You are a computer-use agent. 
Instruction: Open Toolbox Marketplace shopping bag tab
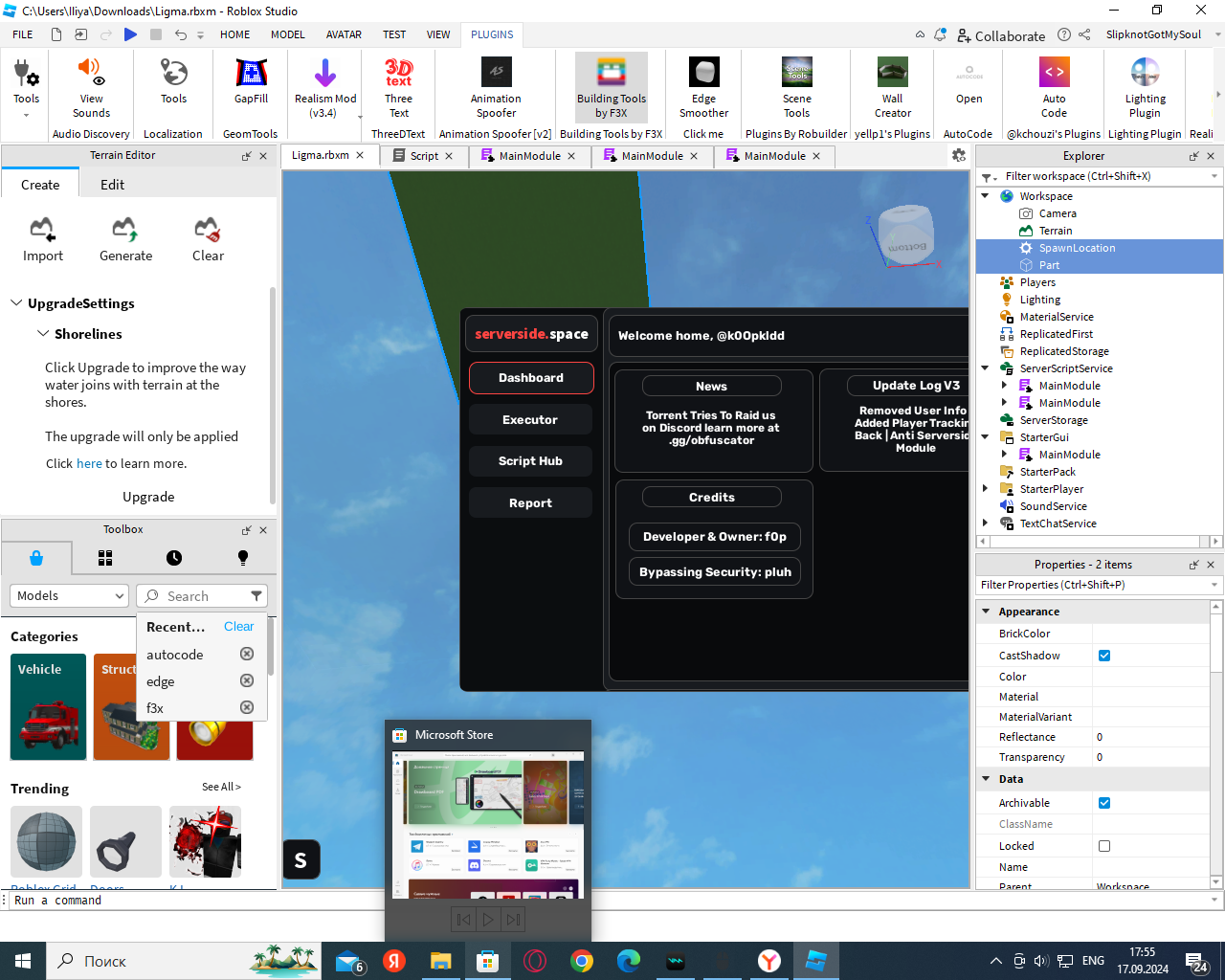36,558
